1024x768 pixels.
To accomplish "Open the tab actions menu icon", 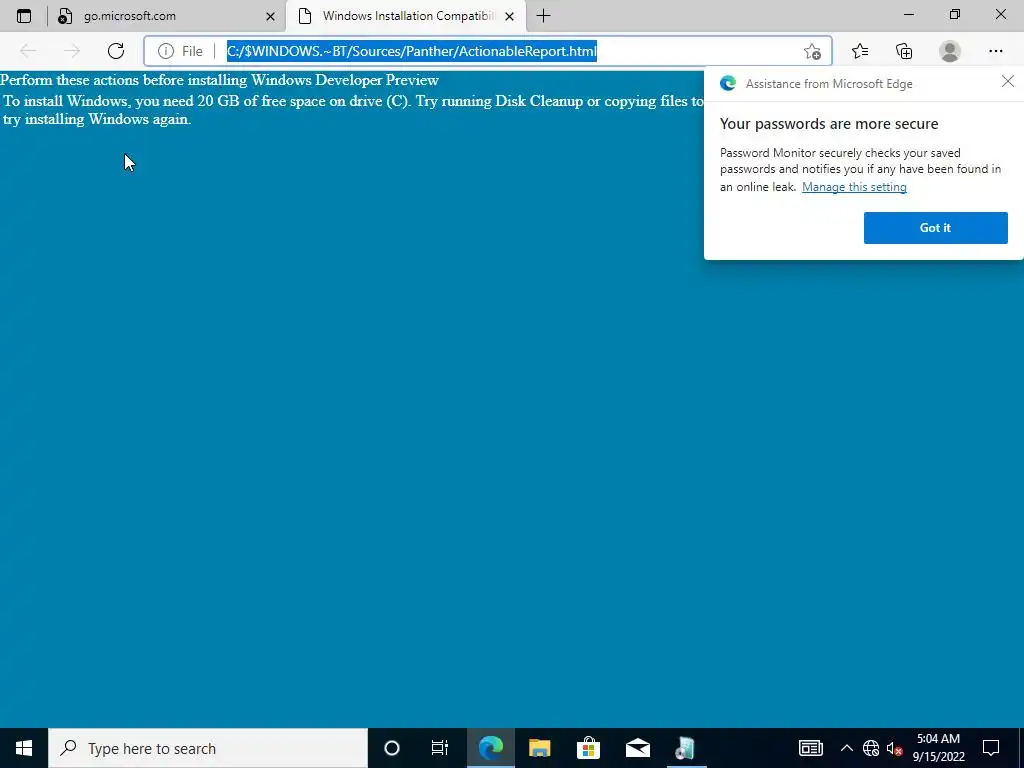I will point(24,16).
